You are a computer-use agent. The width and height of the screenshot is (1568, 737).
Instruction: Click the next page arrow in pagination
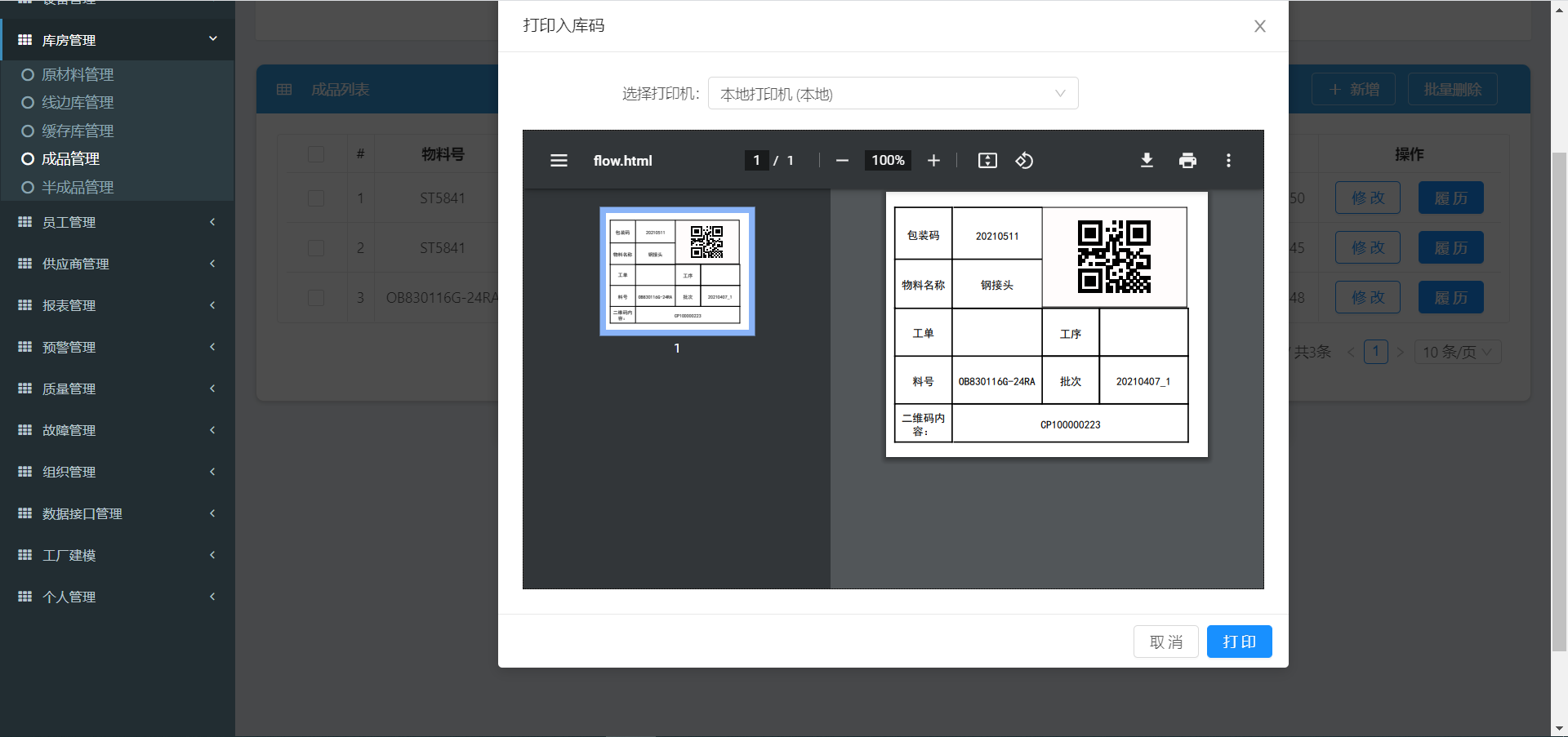(1401, 353)
